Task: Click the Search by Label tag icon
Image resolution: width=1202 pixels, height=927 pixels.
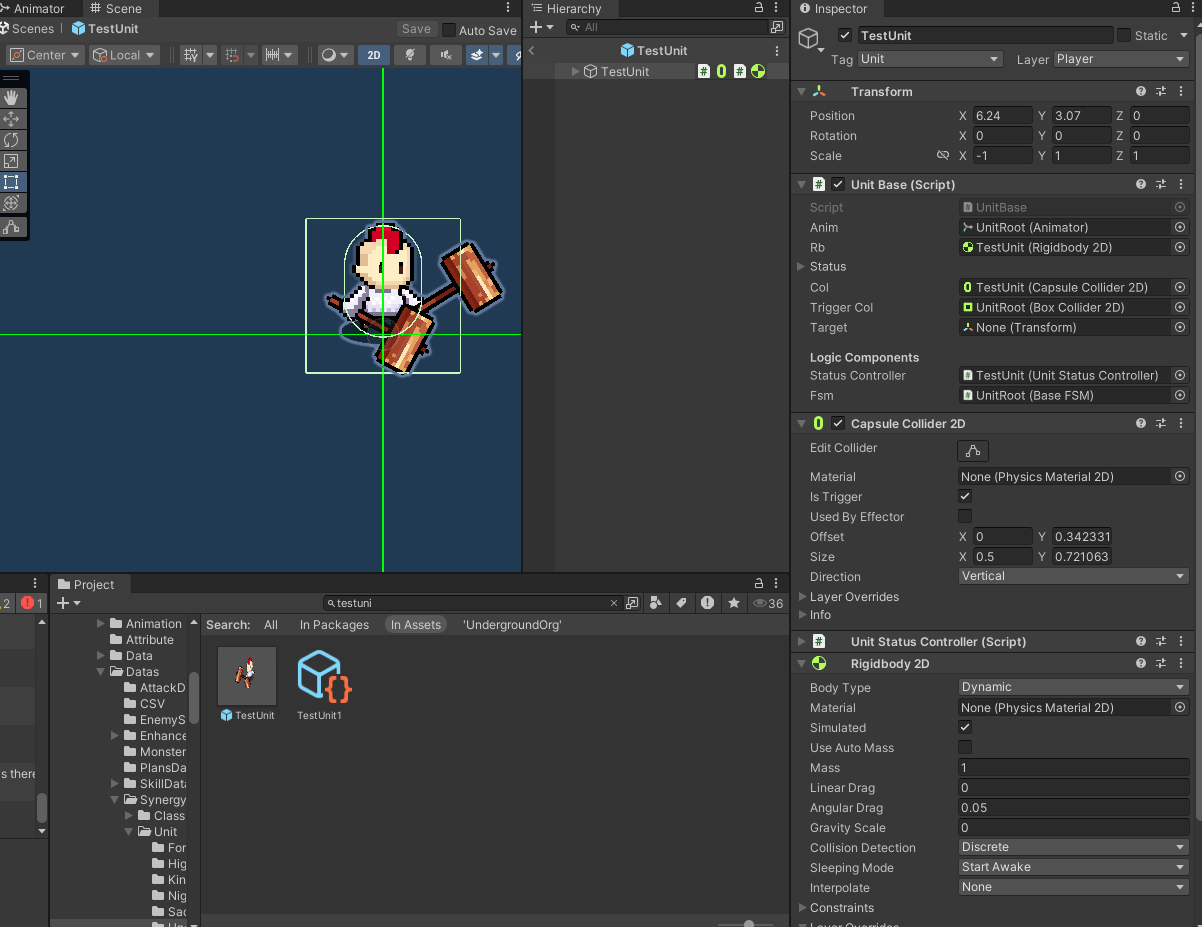Action: 681,603
